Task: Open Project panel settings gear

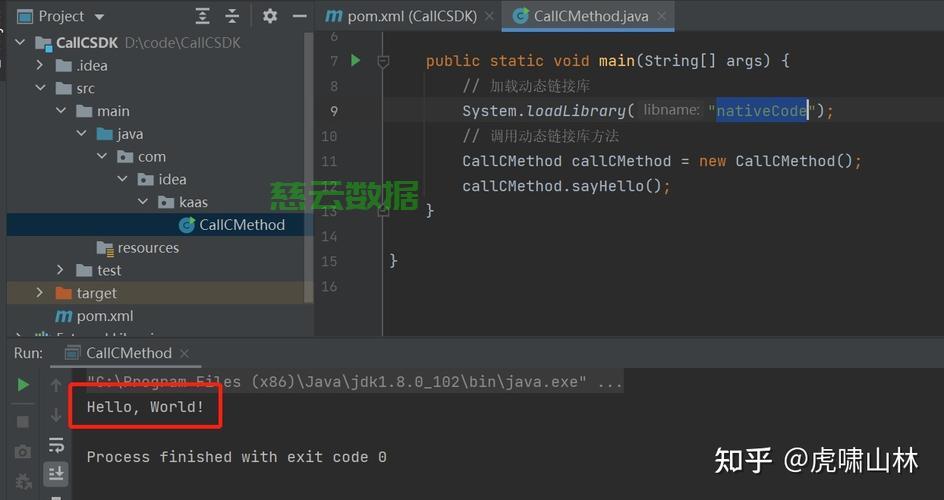Action: click(270, 16)
